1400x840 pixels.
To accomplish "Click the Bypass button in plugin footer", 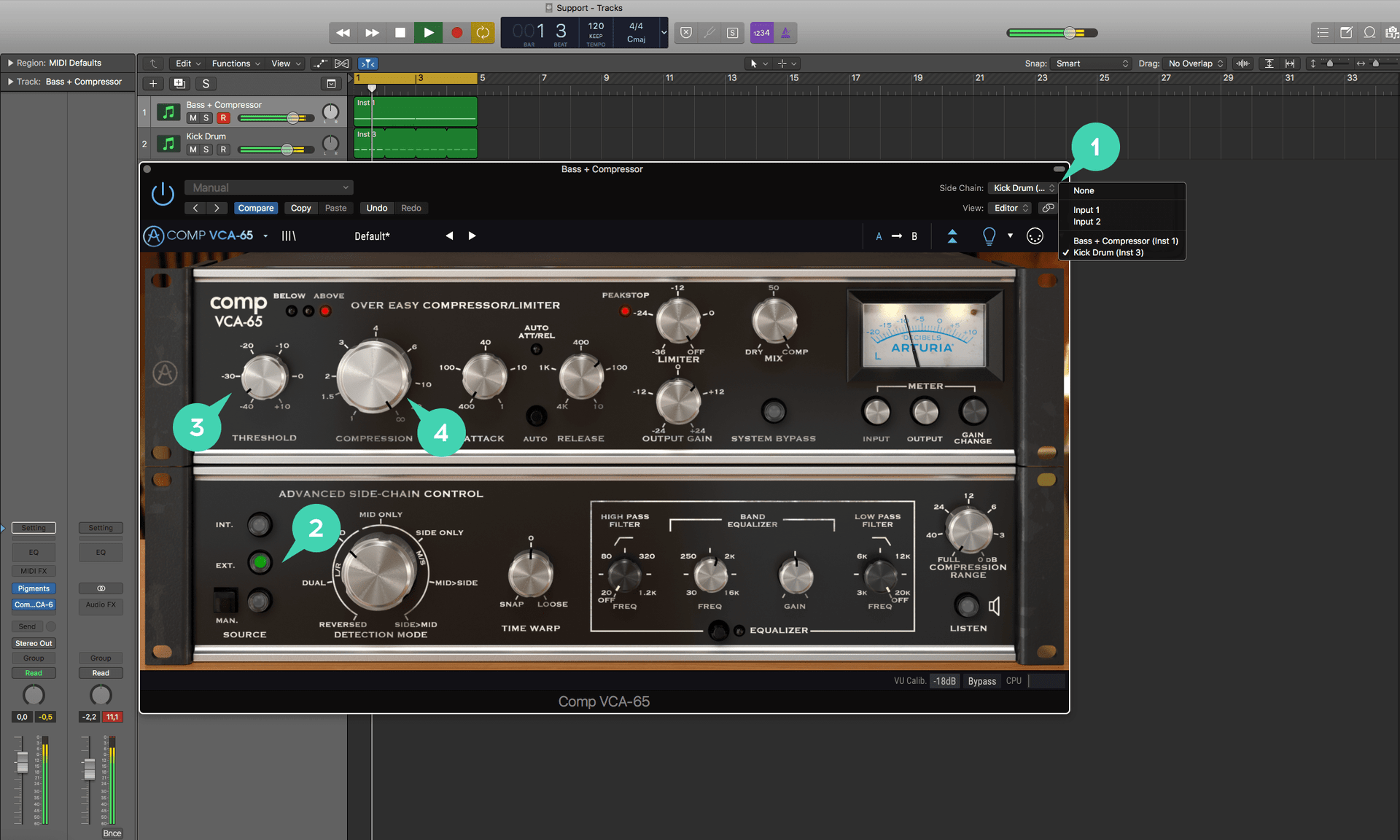I will (981, 681).
